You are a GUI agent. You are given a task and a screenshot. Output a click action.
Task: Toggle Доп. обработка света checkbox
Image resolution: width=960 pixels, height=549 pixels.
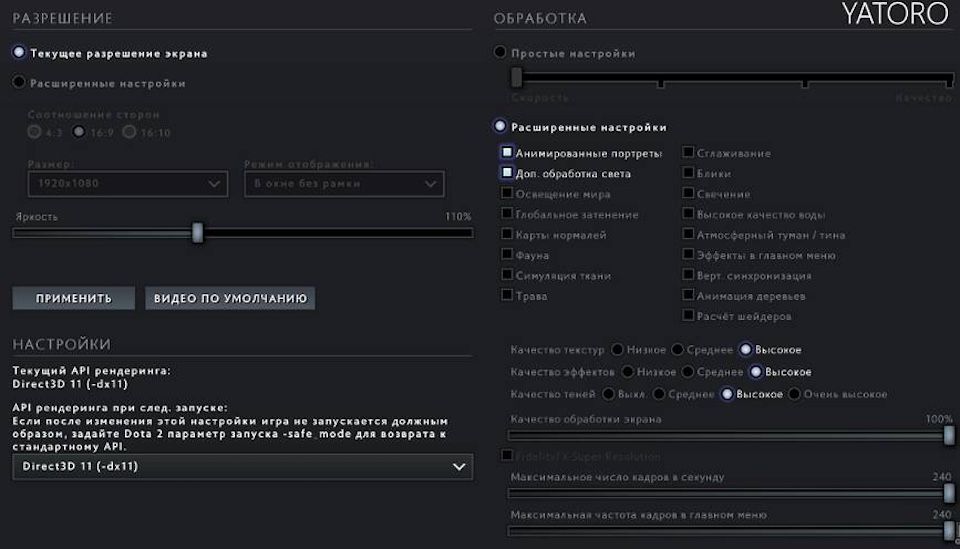[507, 173]
